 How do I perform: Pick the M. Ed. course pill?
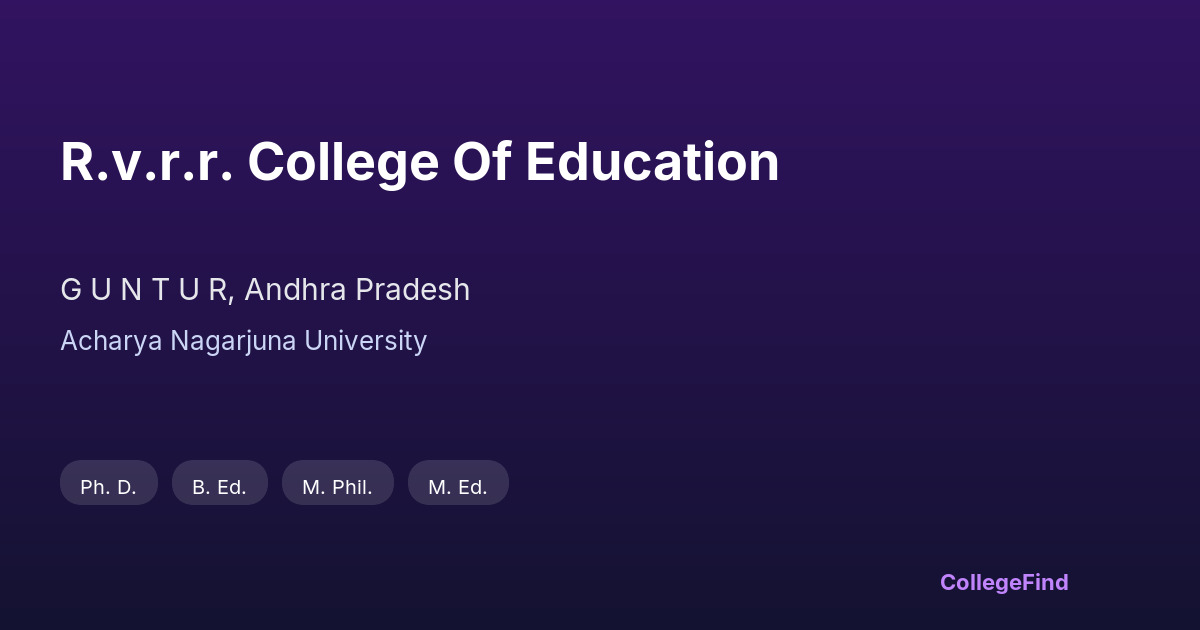pos(458,487)
